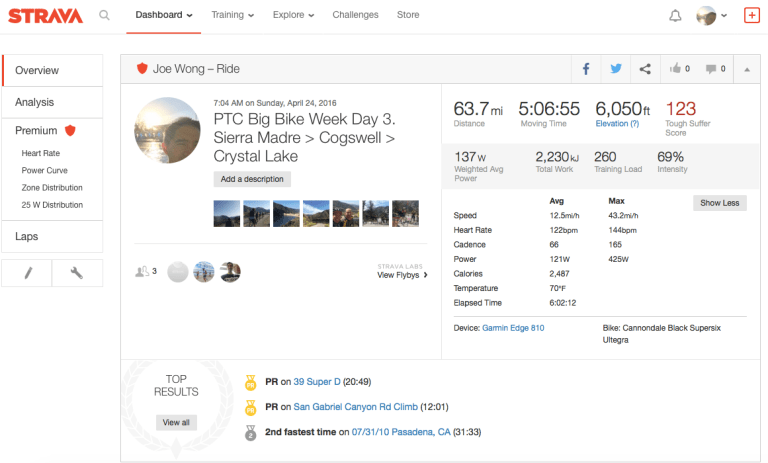This screenshot has height=463, width=768.
Task: Give kudos with thumbs-up icon
Action: 679,69
